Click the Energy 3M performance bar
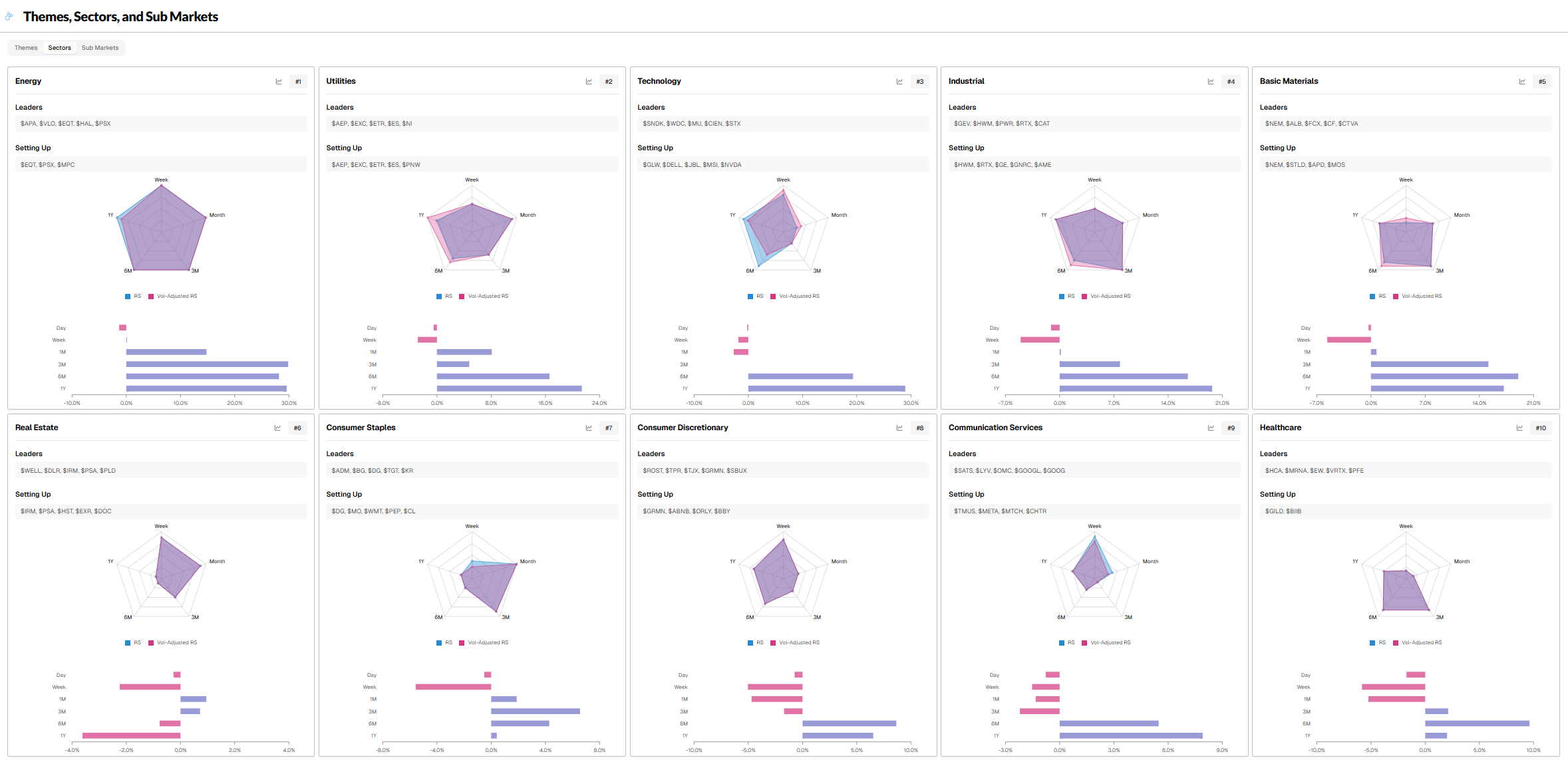Viewport: 1568px width, 760px height. (x=207, y=364)
